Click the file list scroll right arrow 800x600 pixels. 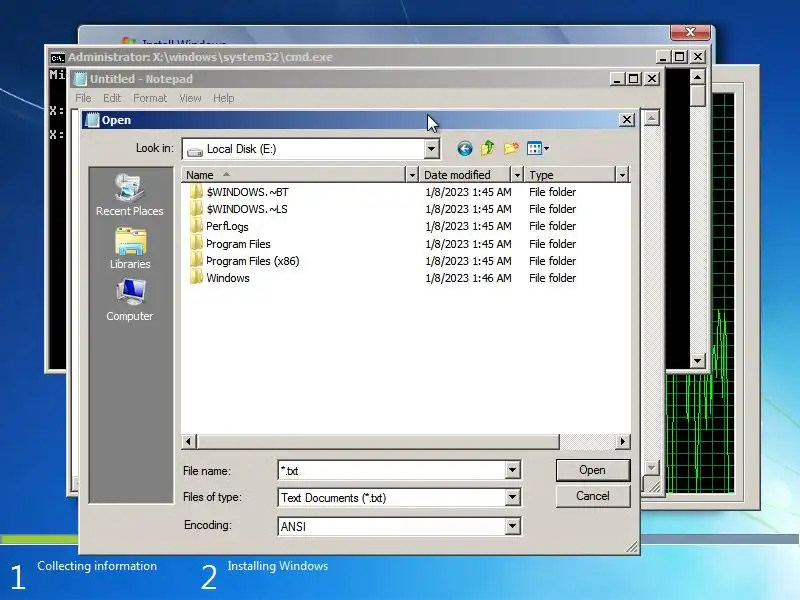point(622,441)
